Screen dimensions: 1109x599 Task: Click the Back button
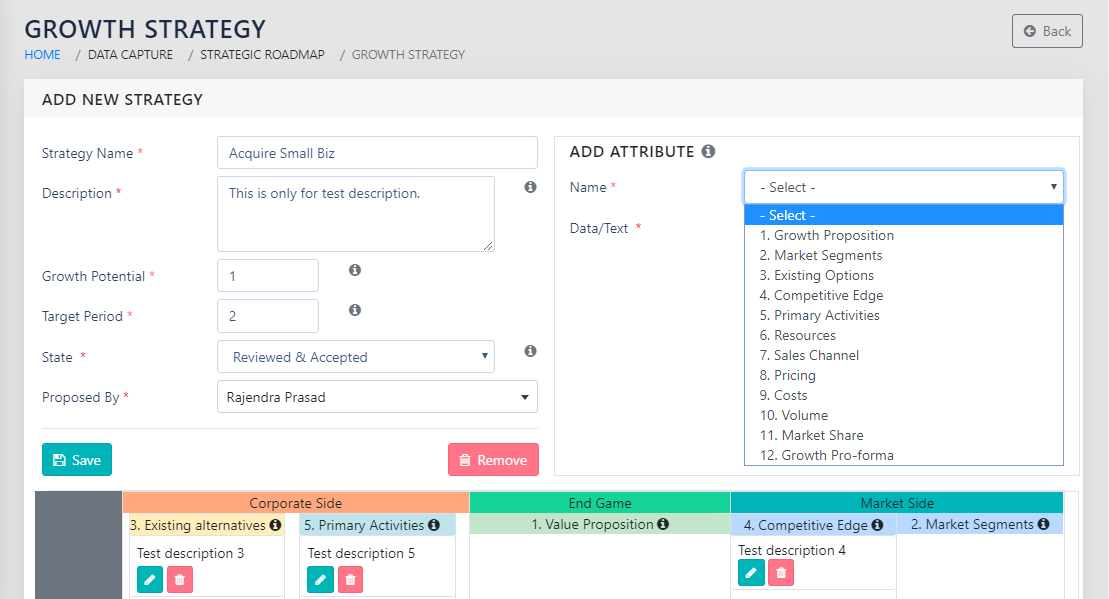(x=1047, y=31)
